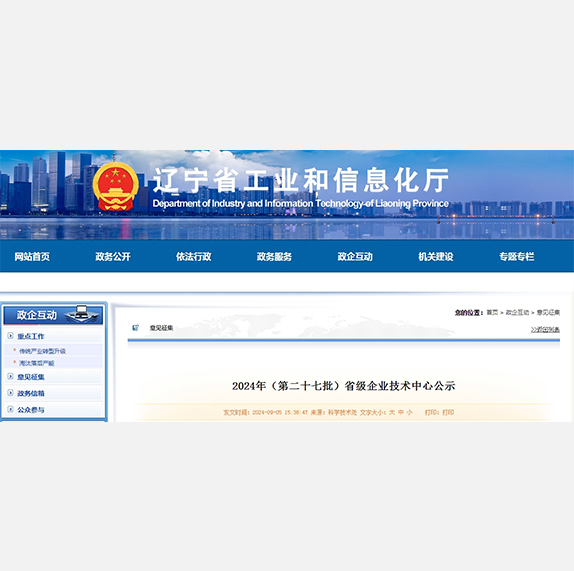This screenshot has width=574, height=571.
Task: Set font size to 大
Action: (x=392, y=412)
